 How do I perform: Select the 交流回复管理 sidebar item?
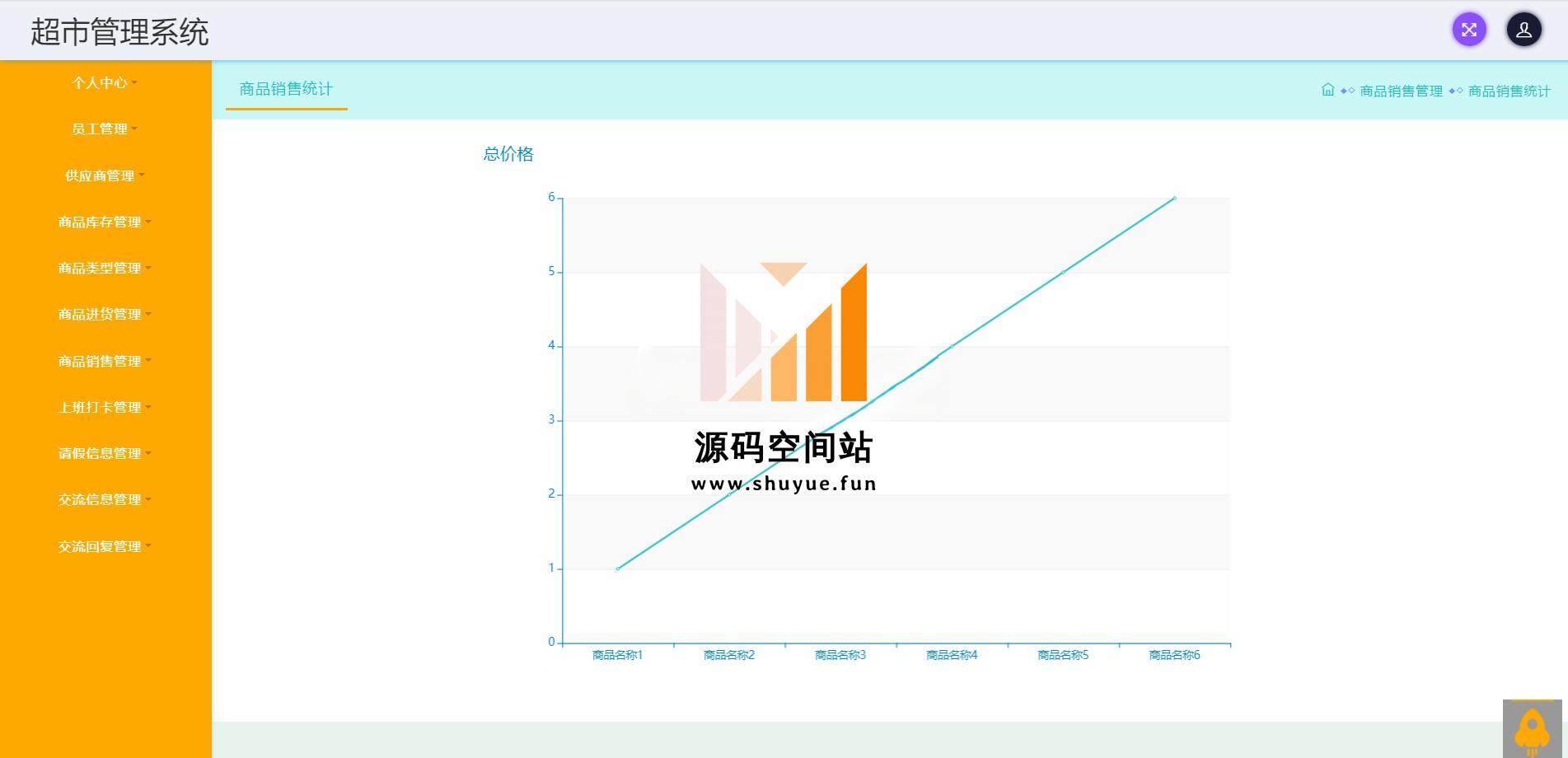tap(104, 546)
